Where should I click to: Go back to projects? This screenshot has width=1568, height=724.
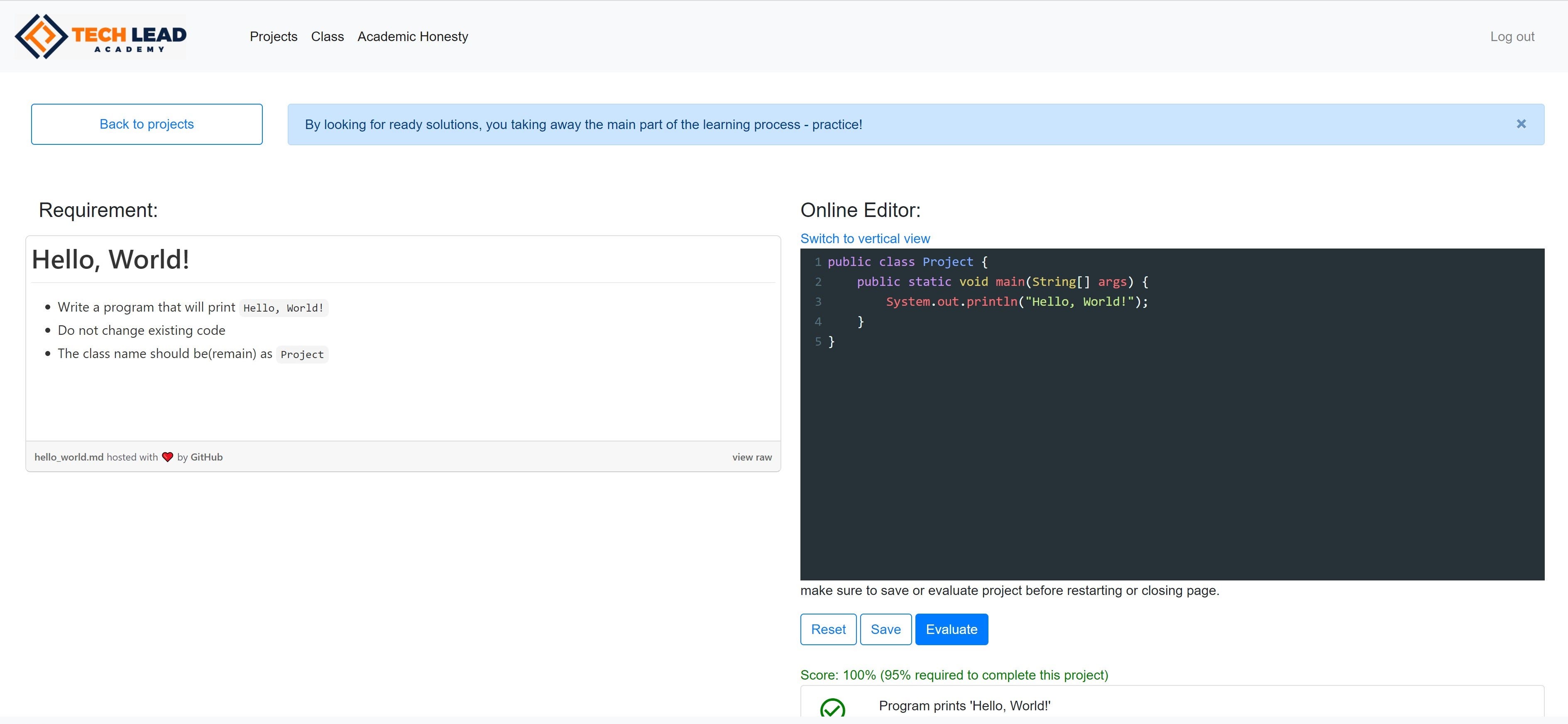point(147,124)
